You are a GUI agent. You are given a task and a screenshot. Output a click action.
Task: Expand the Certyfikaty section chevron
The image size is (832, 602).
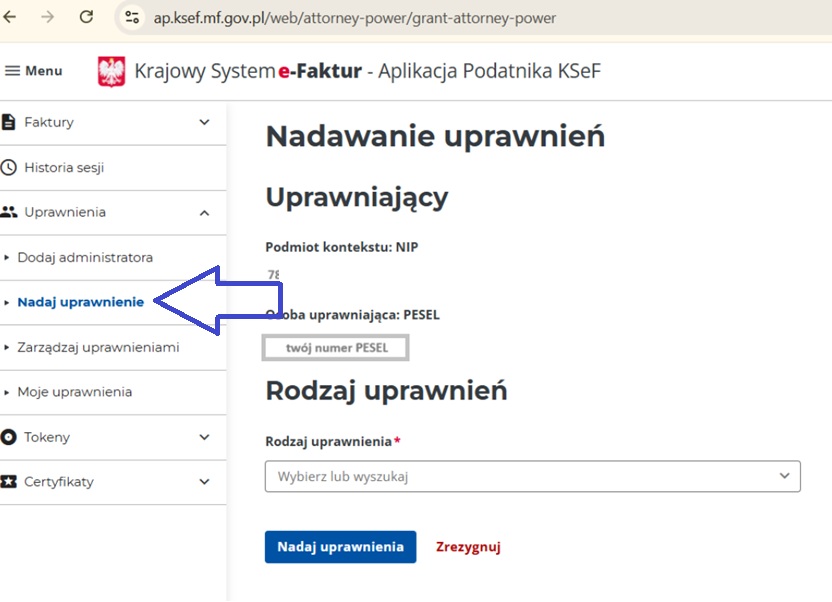point(204,482)
